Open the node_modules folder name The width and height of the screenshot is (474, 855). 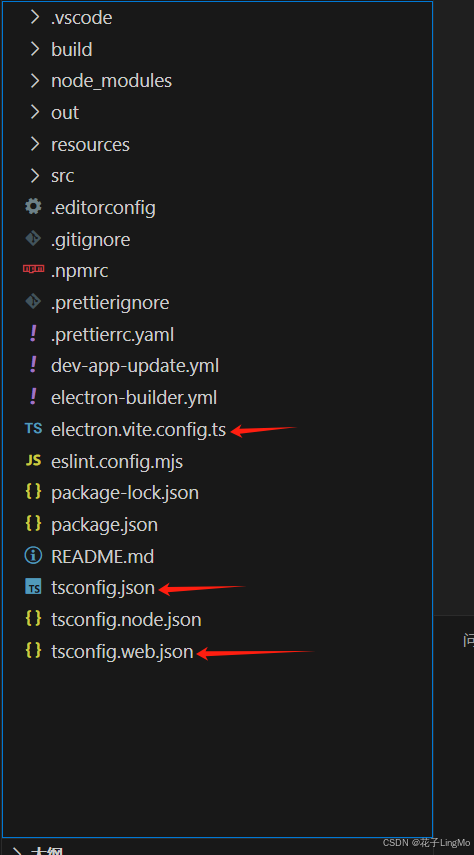111,81
